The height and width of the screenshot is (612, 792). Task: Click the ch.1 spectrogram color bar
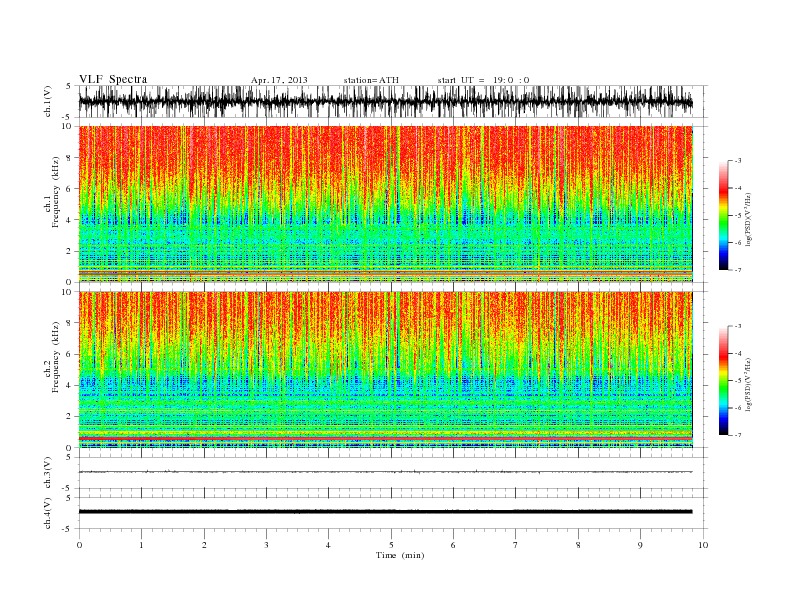(x=723, y=216)
